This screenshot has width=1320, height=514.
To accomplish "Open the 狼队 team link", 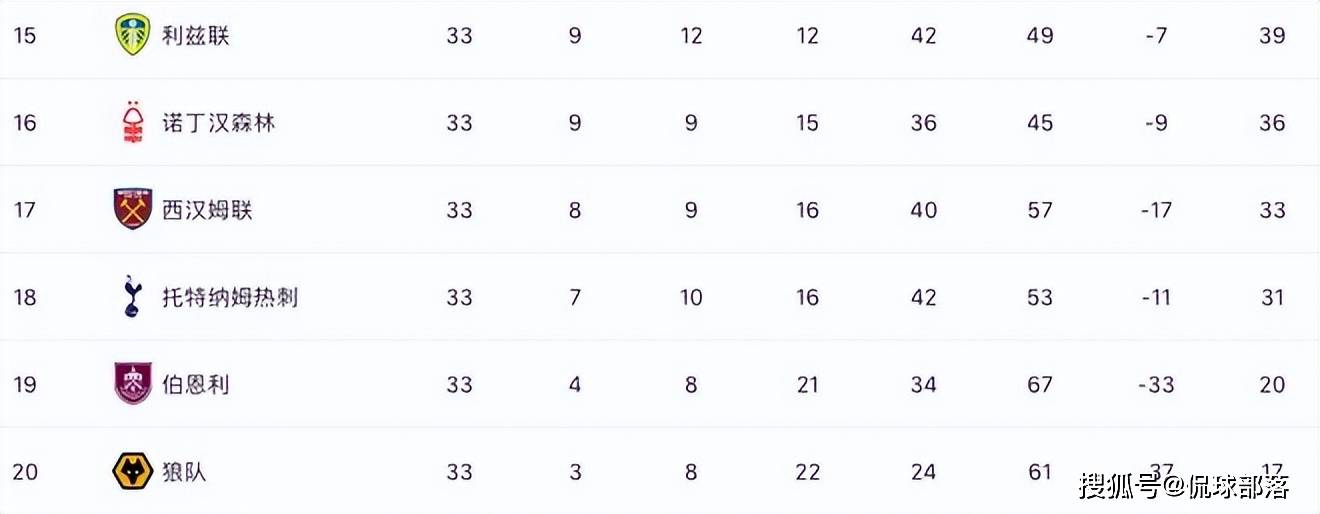I will (x=185, y=472).
